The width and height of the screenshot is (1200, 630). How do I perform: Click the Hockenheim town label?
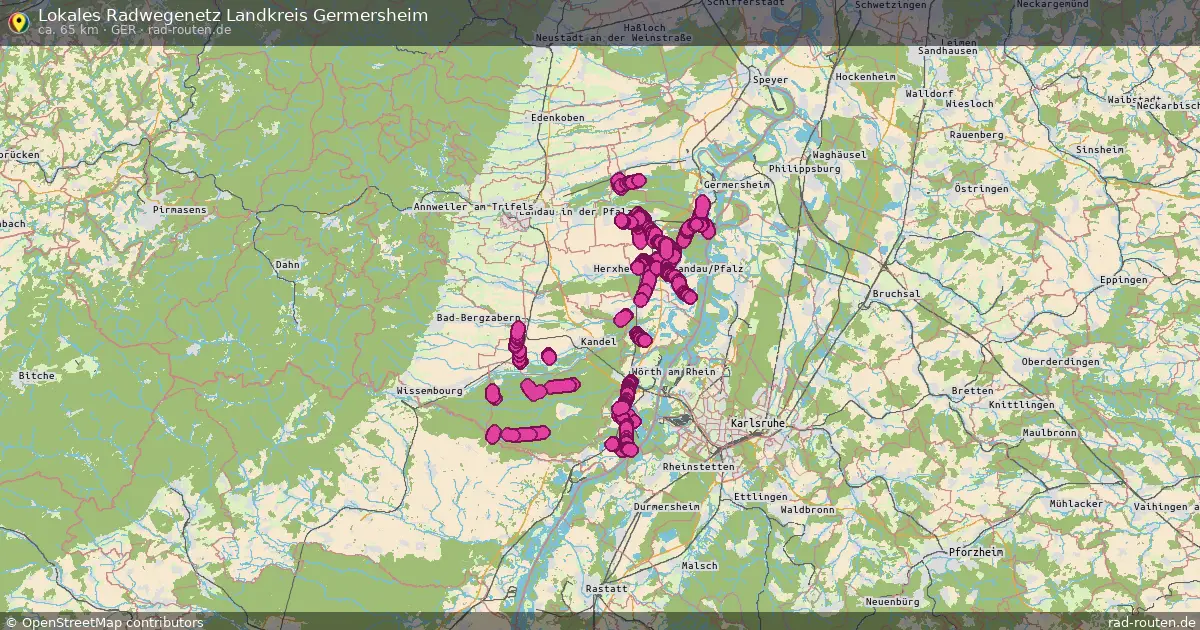(866, 76)
